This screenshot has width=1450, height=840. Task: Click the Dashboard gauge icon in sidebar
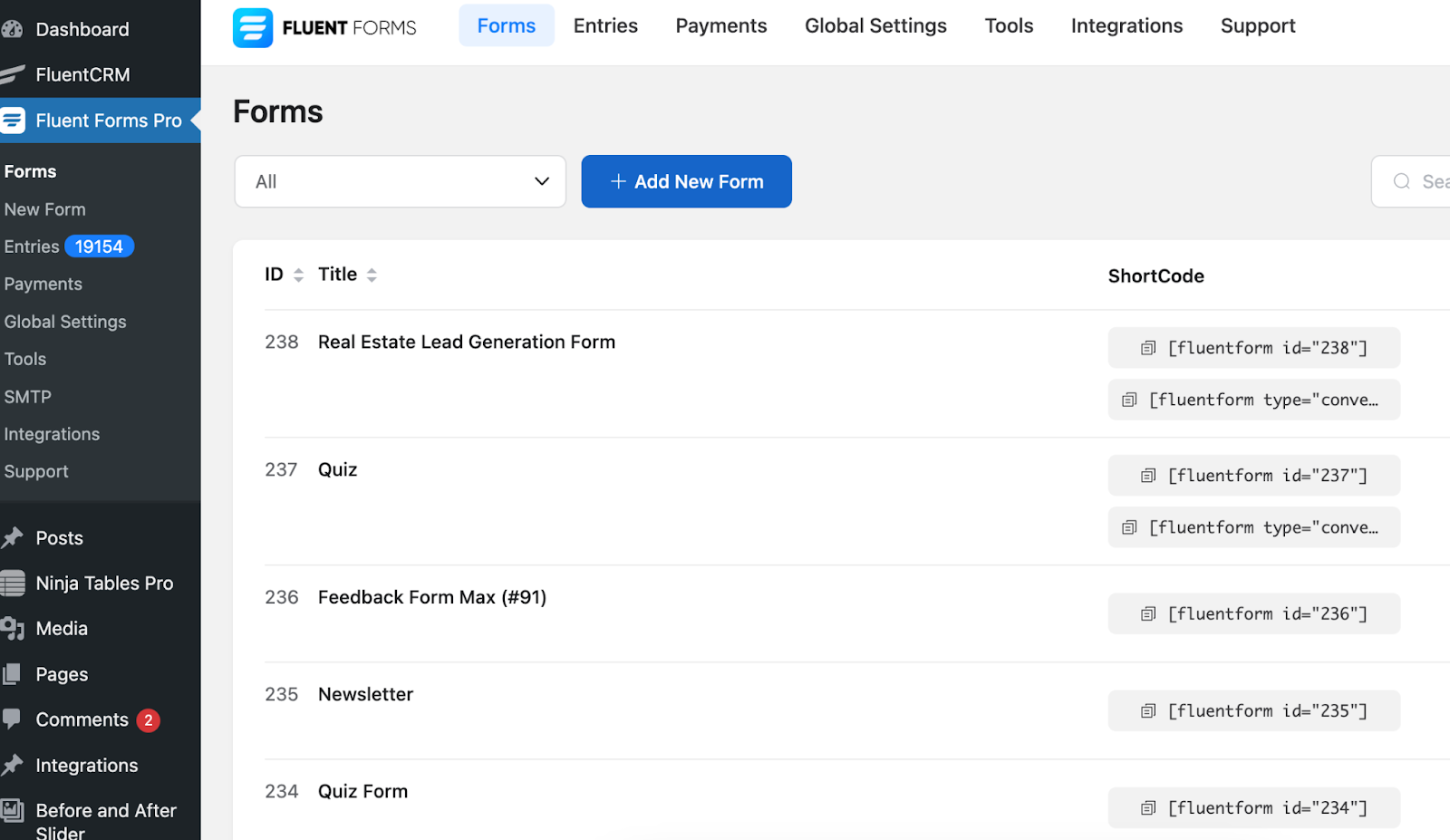(x=12, y=29)
